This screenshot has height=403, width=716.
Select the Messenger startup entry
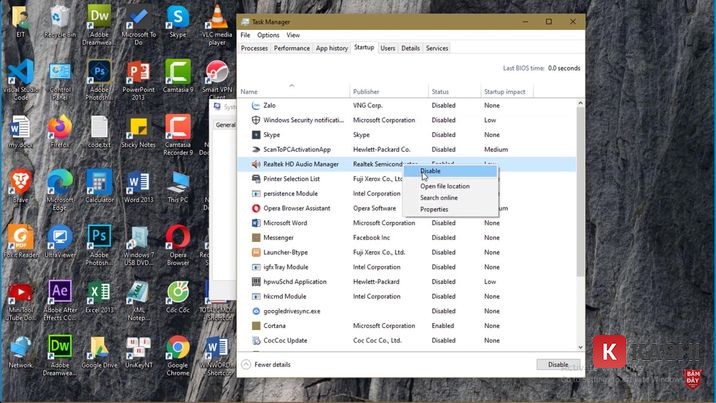click(x=406, y=237)
